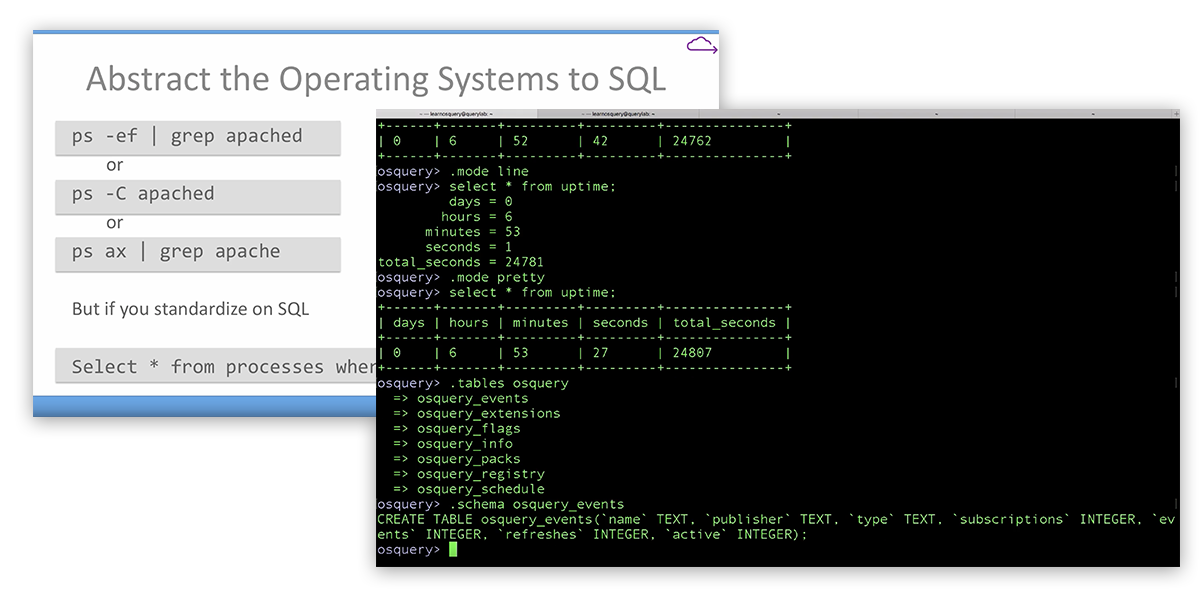This screenshot has width=1200, height=592.
Task: Click the cloud logo on the slide
Action: coord(702,45)
